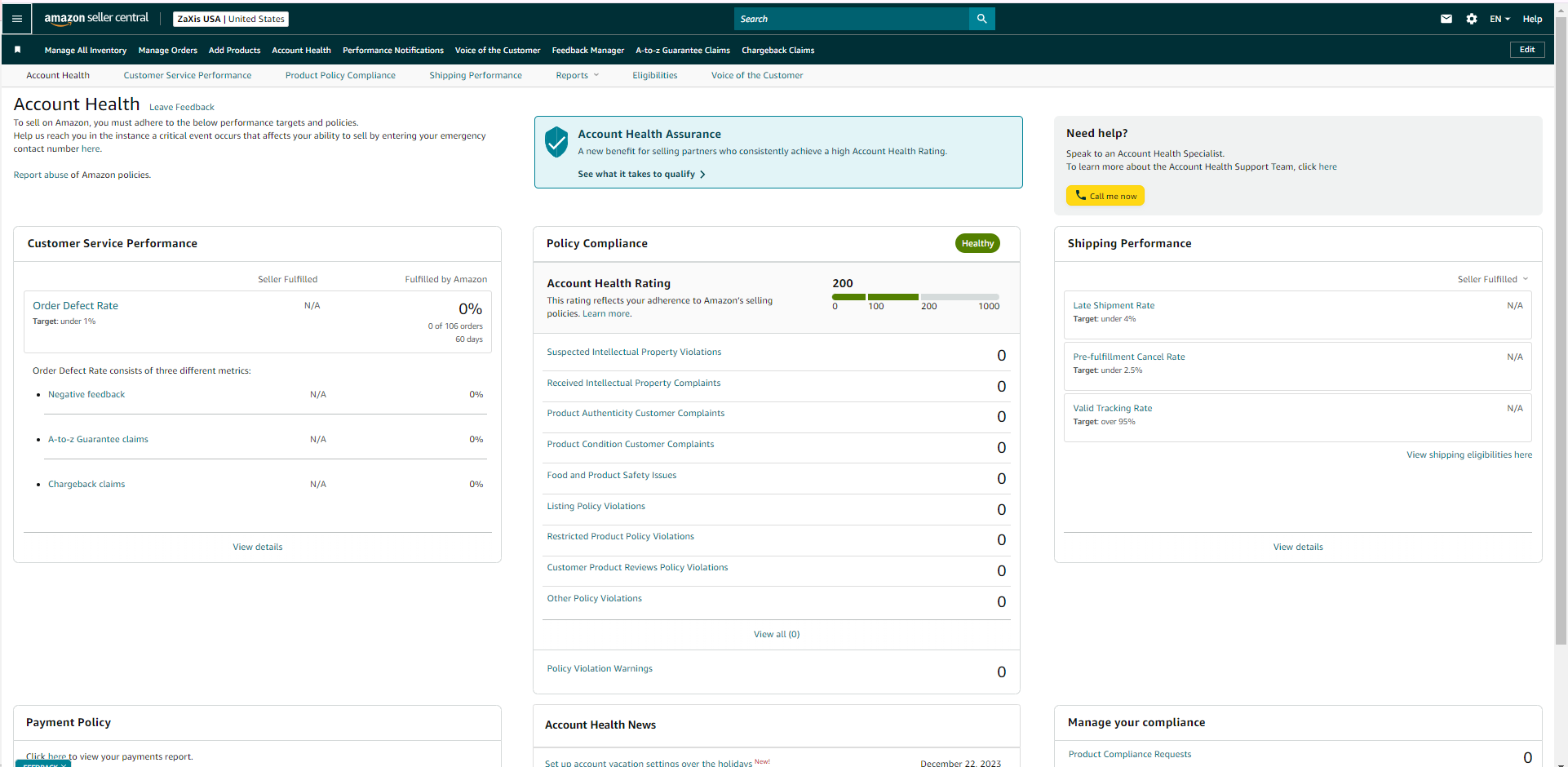Viewport: 1568px width, 767px height.
Task: Open the Chargeback claims metric
Action: [86, 484]
